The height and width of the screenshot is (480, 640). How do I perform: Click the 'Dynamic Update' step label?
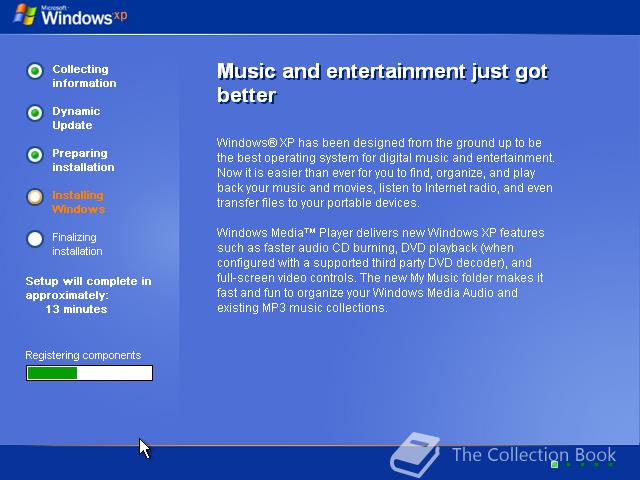tap(76, 118)
